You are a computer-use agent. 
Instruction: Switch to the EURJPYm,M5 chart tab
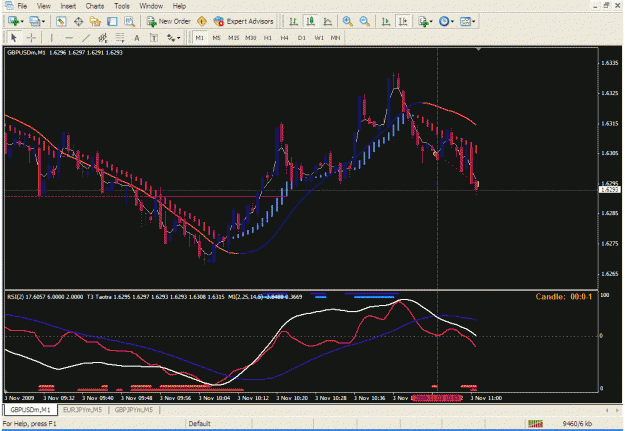tap(83, 409)
